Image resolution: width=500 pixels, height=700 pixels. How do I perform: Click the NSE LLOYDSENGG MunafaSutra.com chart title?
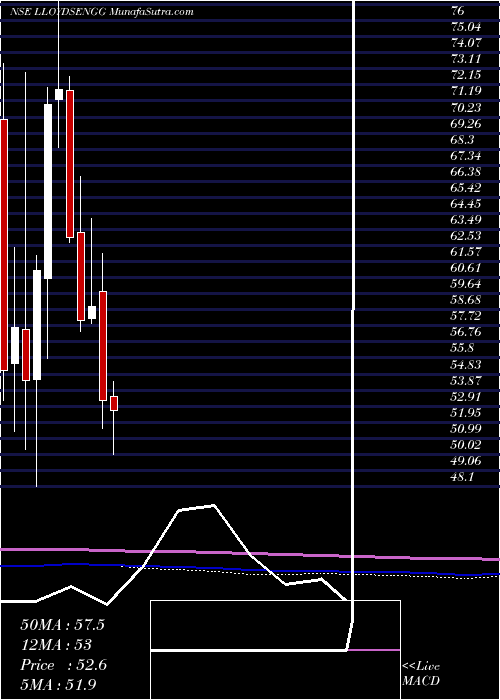(102, 12)
